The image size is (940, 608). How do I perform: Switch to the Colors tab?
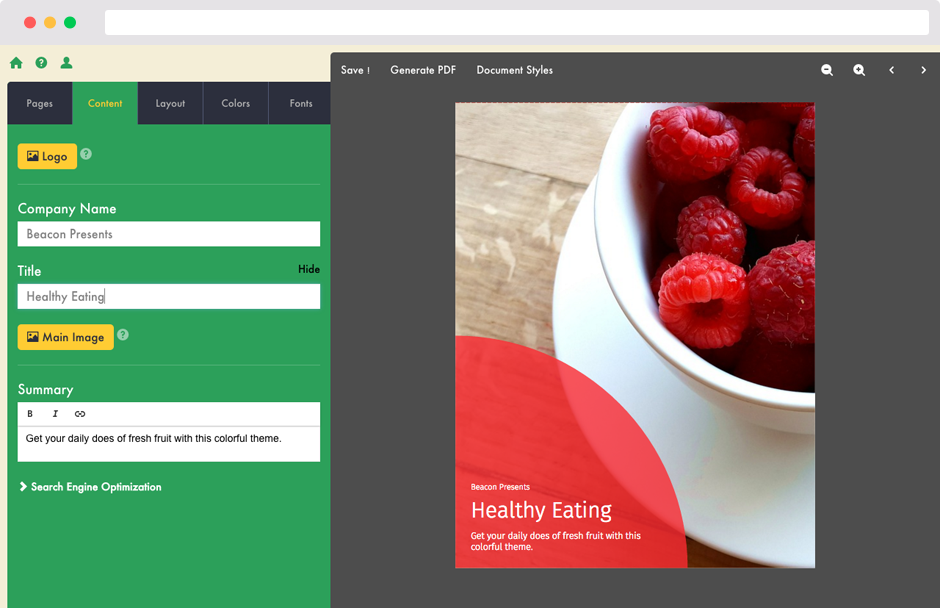click(x=236, y=103)
